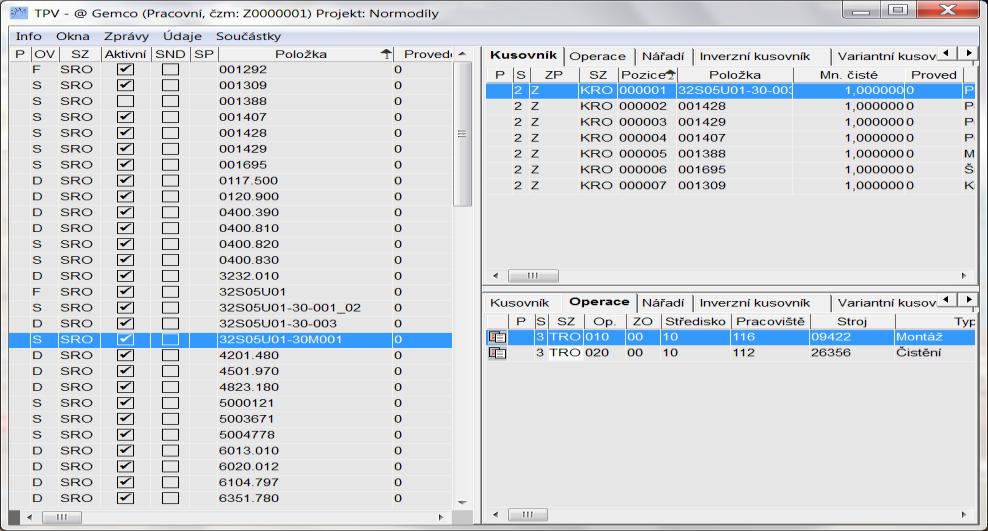This screenshot has height=531, width=988.
Task: Click the left list horizontal scrollbar thumb
Action: pyautogui.click(x=61, y=517)
